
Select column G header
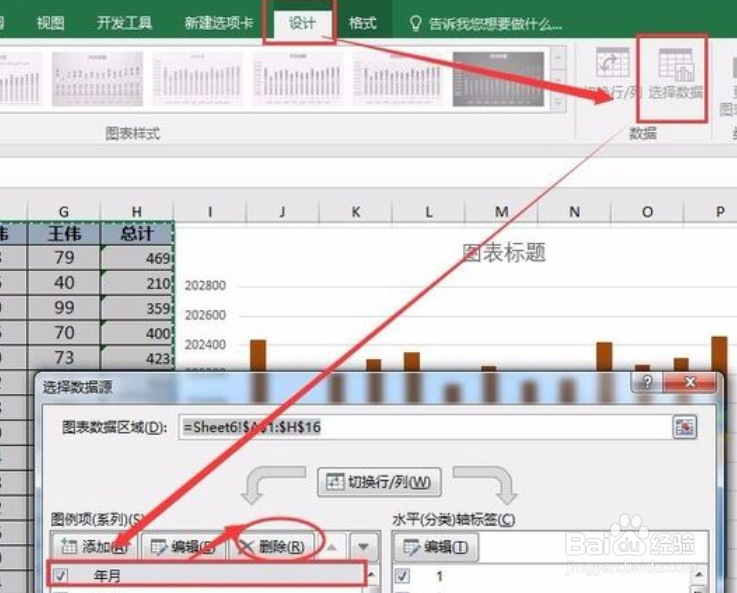(64, 212)
